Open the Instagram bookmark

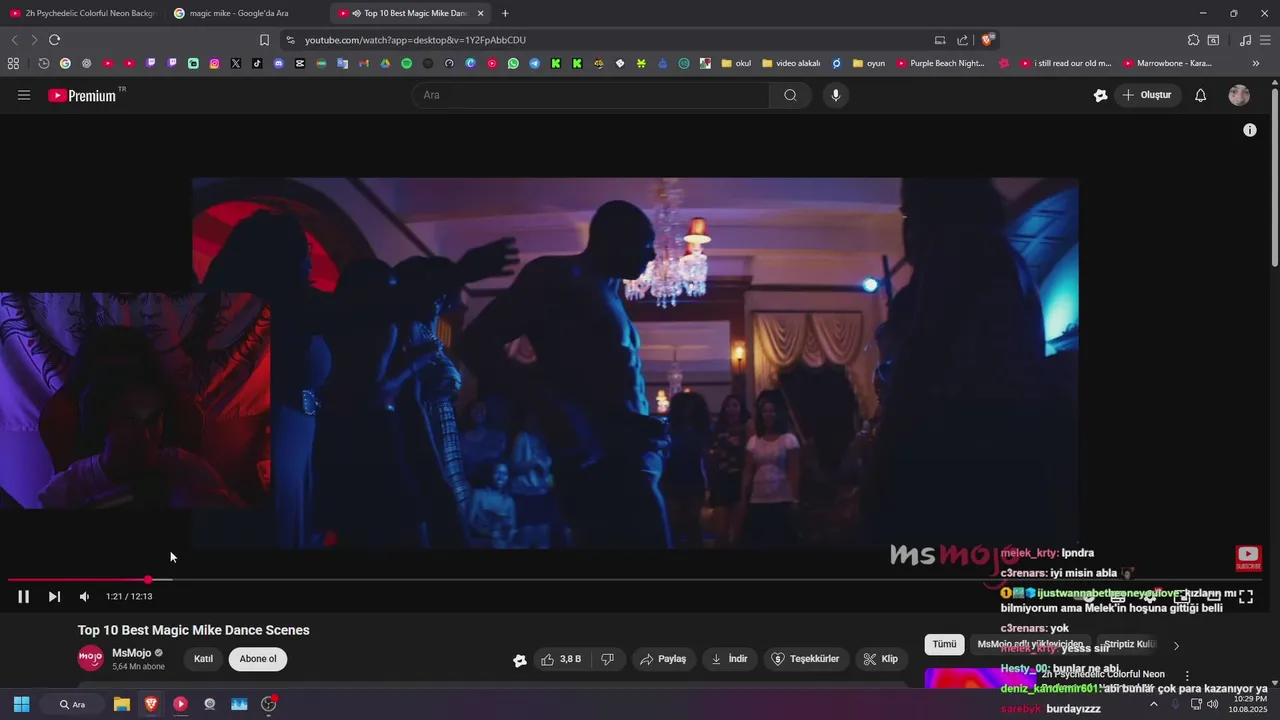(214, 63)
